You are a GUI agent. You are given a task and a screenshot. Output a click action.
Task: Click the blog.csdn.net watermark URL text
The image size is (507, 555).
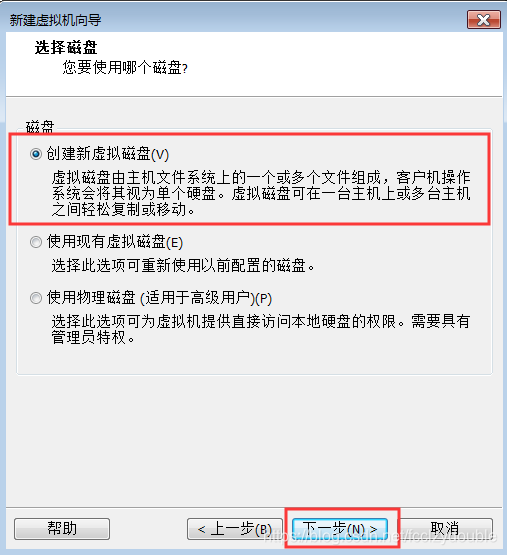point(381,536)
